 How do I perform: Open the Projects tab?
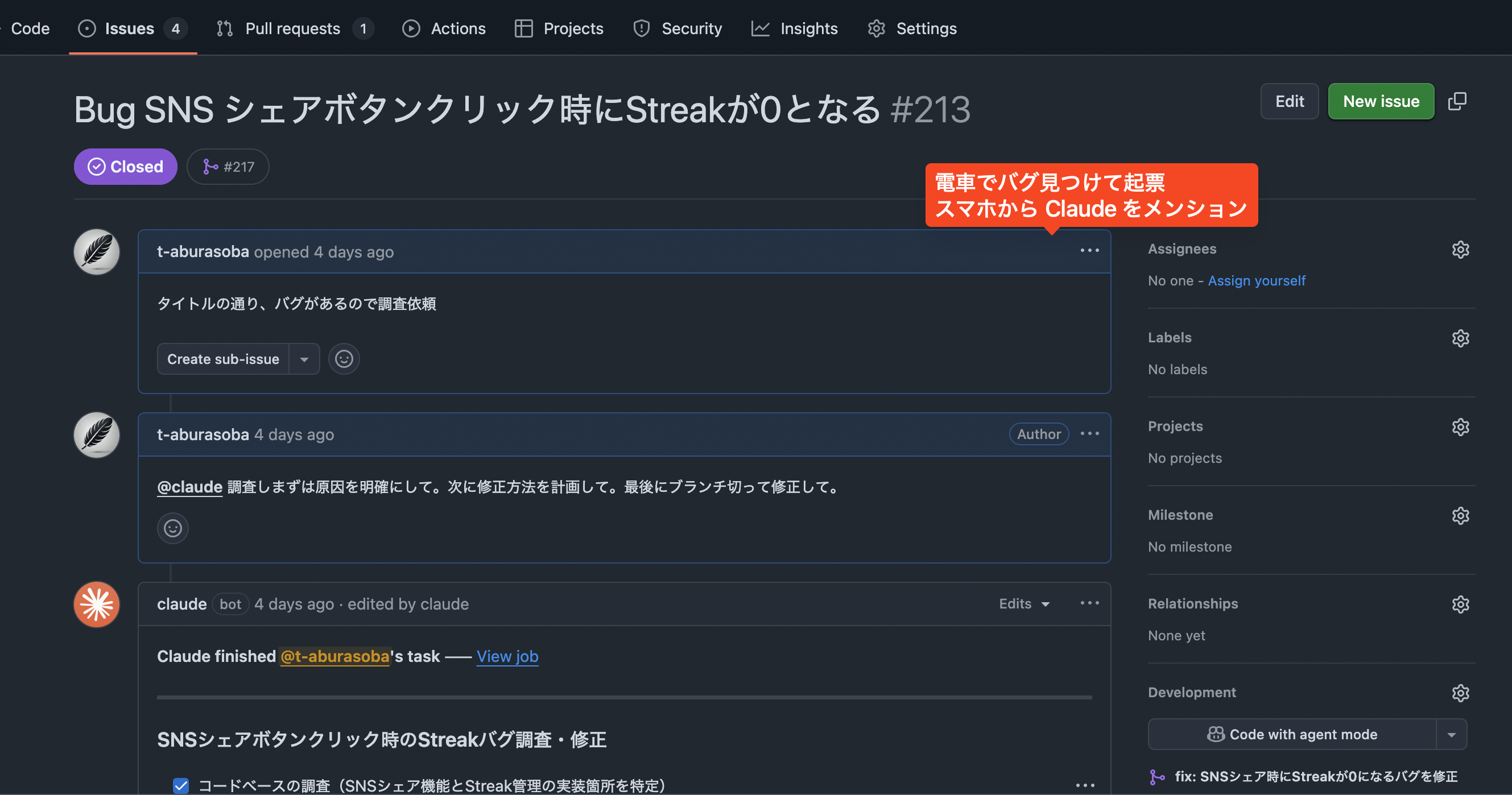pos(559,28)
